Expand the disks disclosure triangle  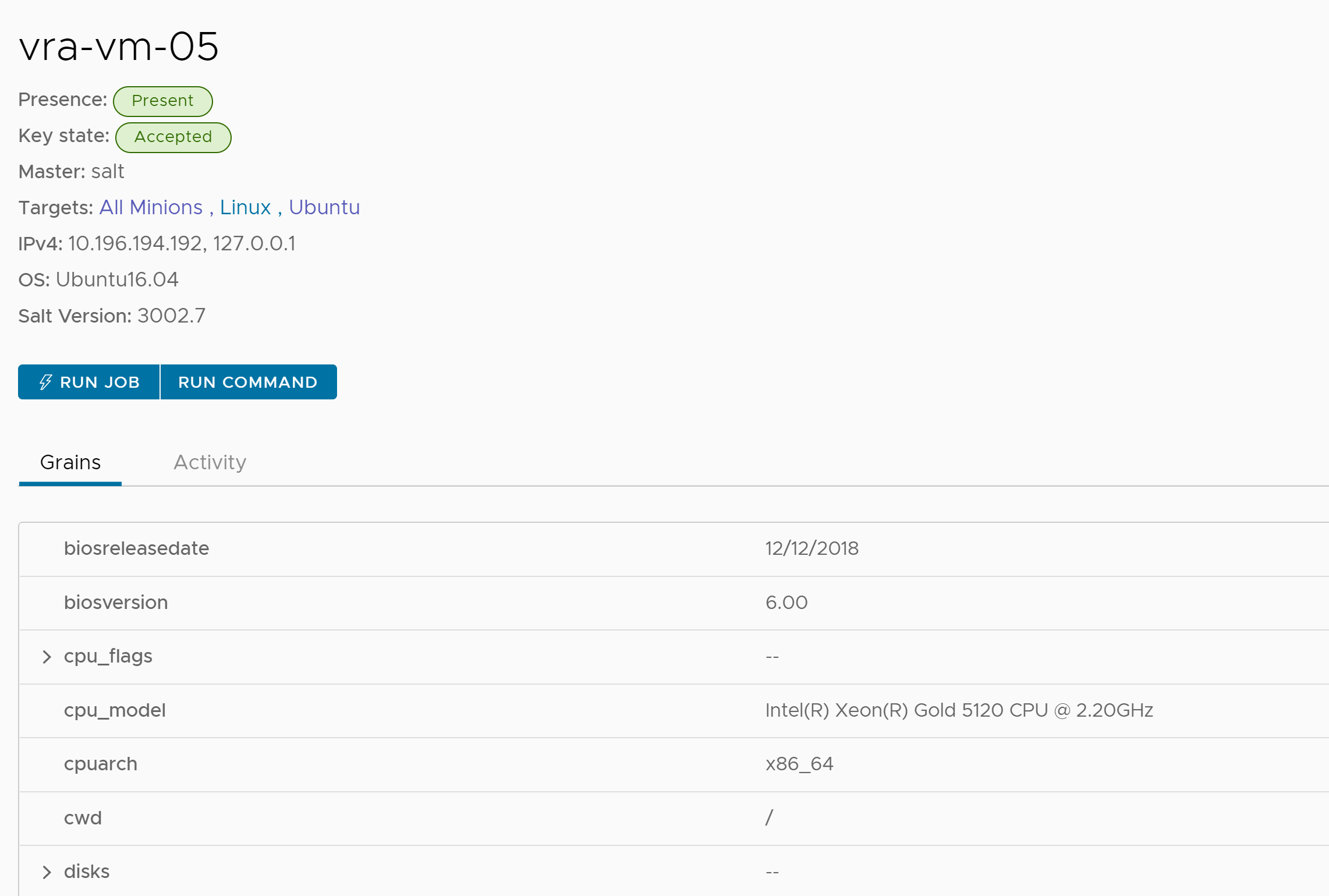coord(46,871)
